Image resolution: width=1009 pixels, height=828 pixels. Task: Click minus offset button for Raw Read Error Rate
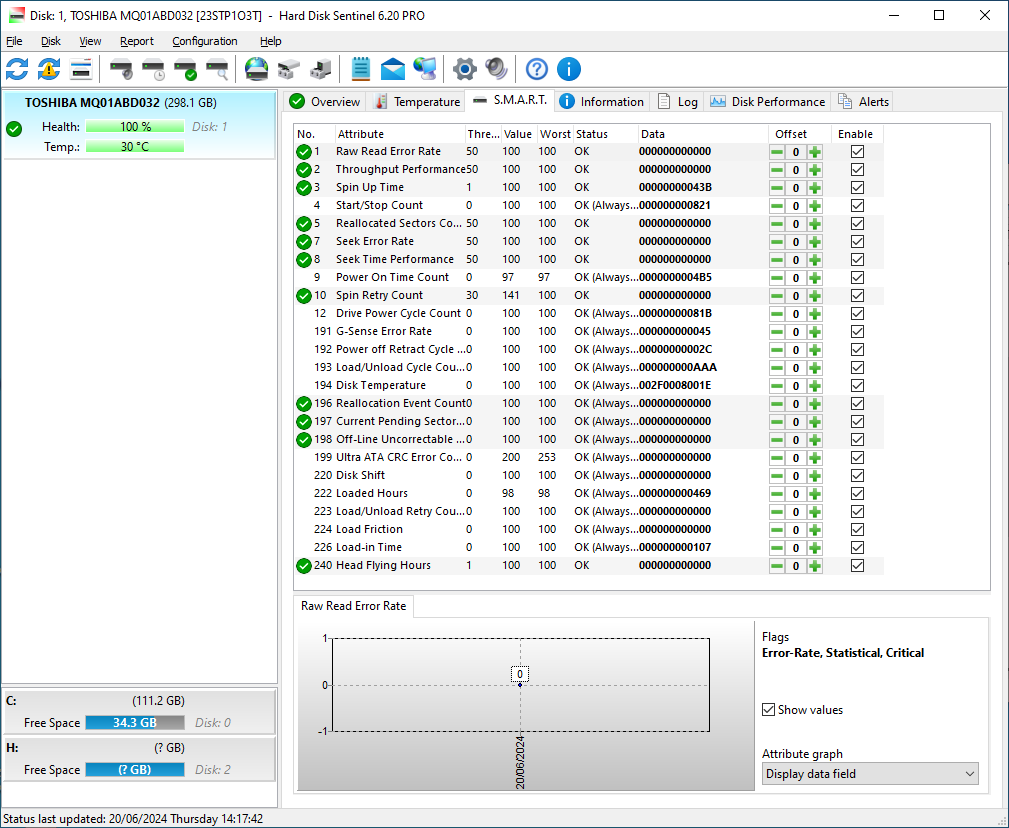coord(777,152)
